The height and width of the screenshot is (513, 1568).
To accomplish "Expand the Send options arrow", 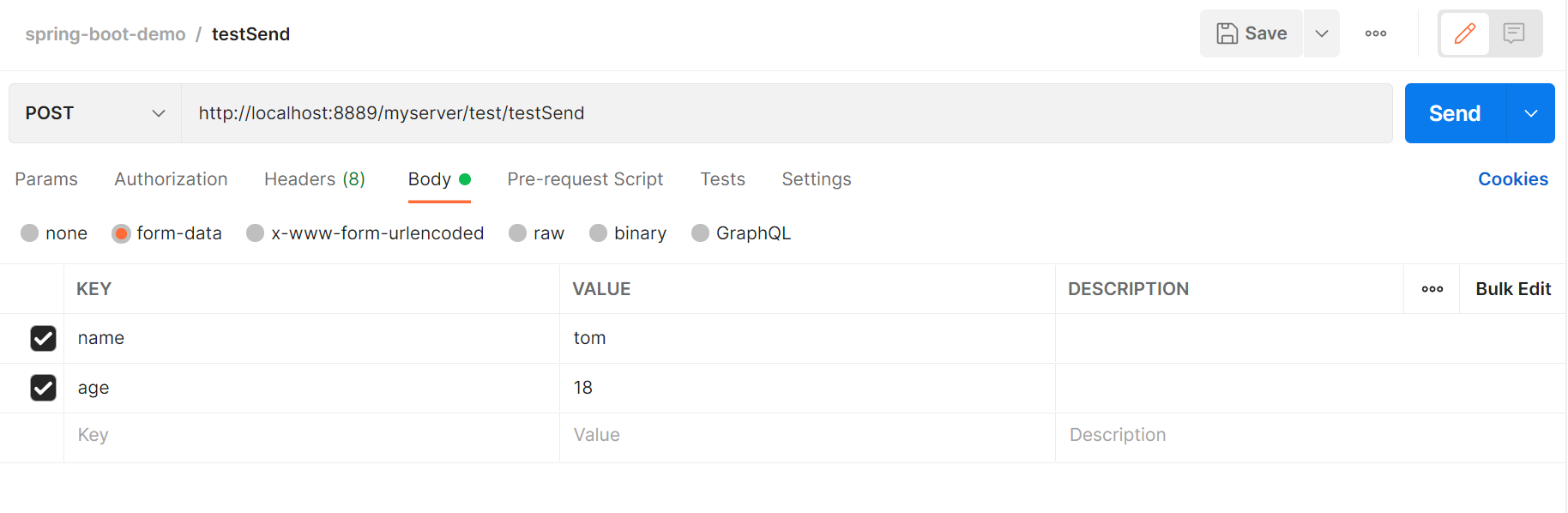I will tap(1530, 113).
